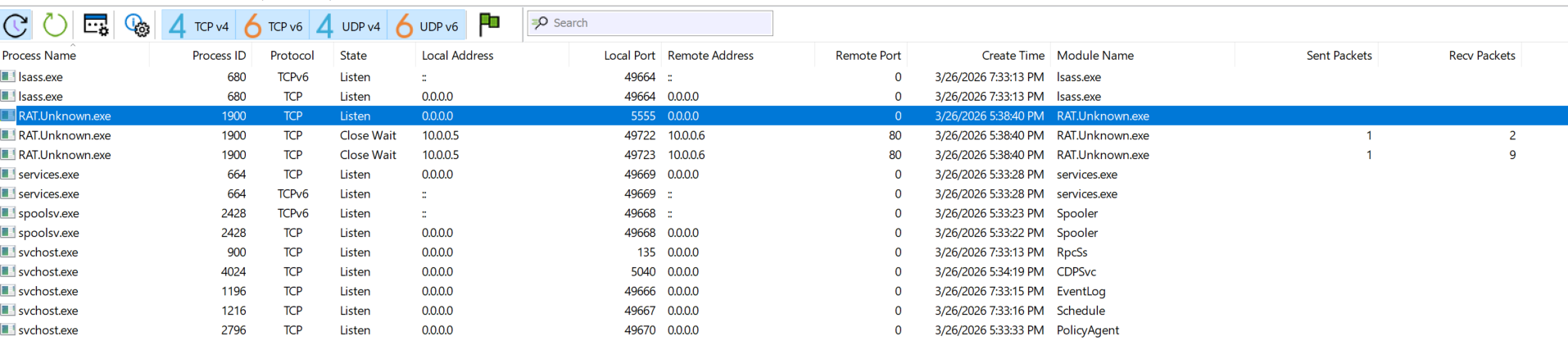Click the lsass.exe TCPv6 process icon
Image resolution: width=1568 pixels, height=341 pixels.
pos(8,76)
